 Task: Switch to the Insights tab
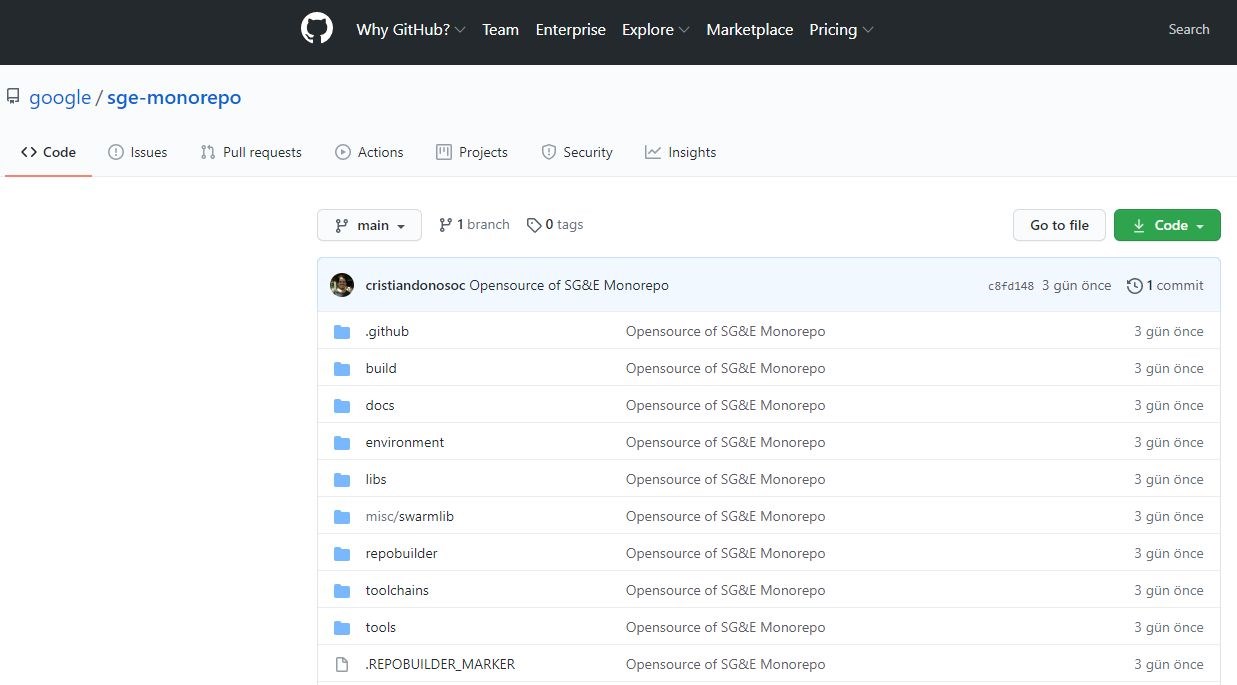681,152
